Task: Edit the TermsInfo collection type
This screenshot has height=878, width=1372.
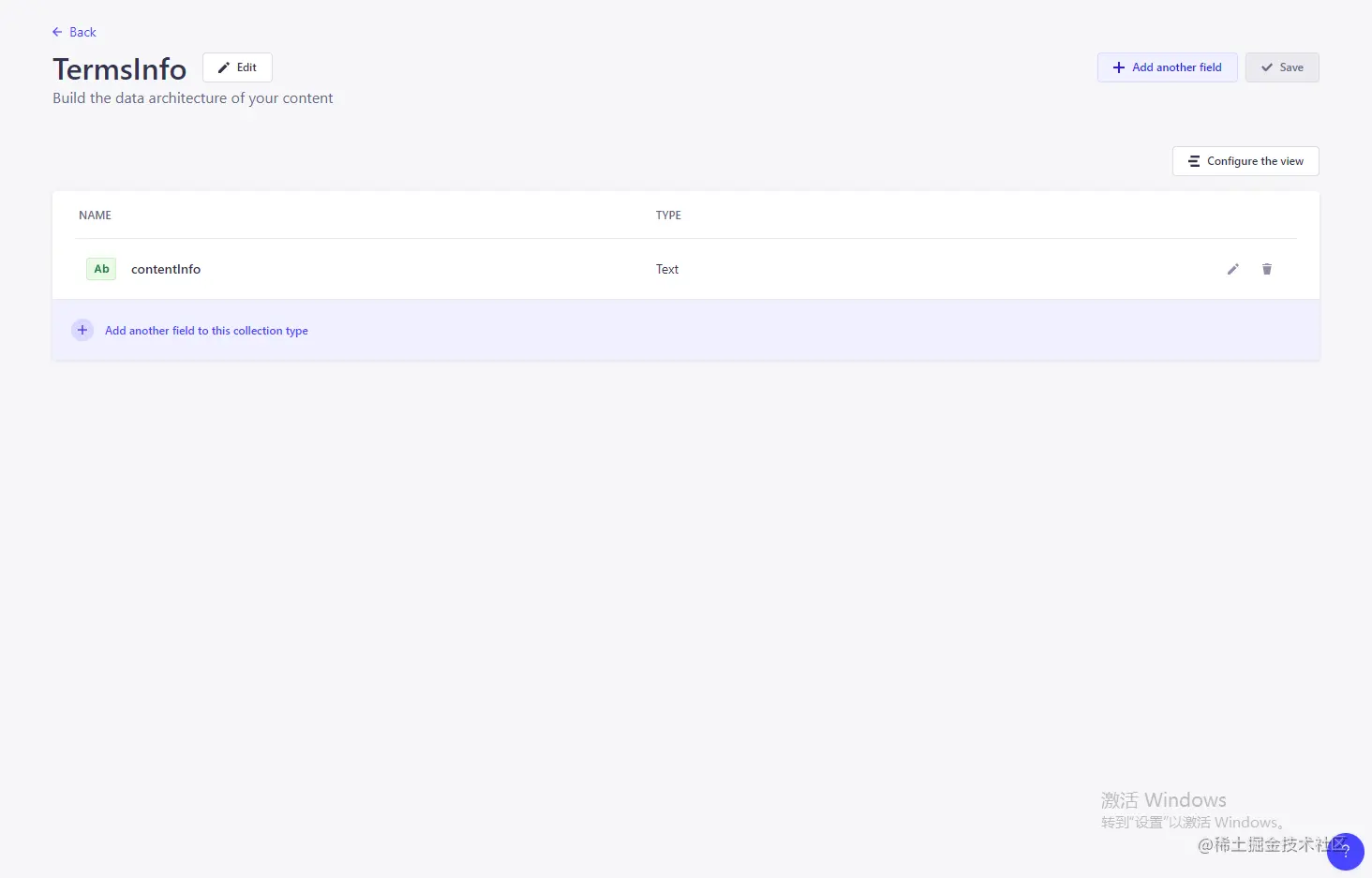Action: (x=237, y=67)
